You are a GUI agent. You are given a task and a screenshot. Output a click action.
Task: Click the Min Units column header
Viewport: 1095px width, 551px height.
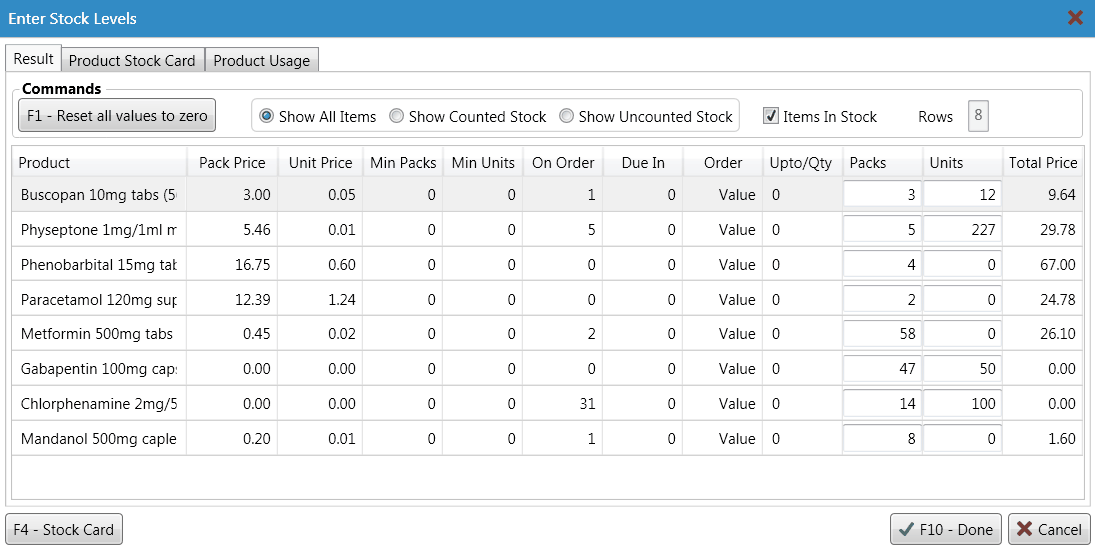click(483, 163)
